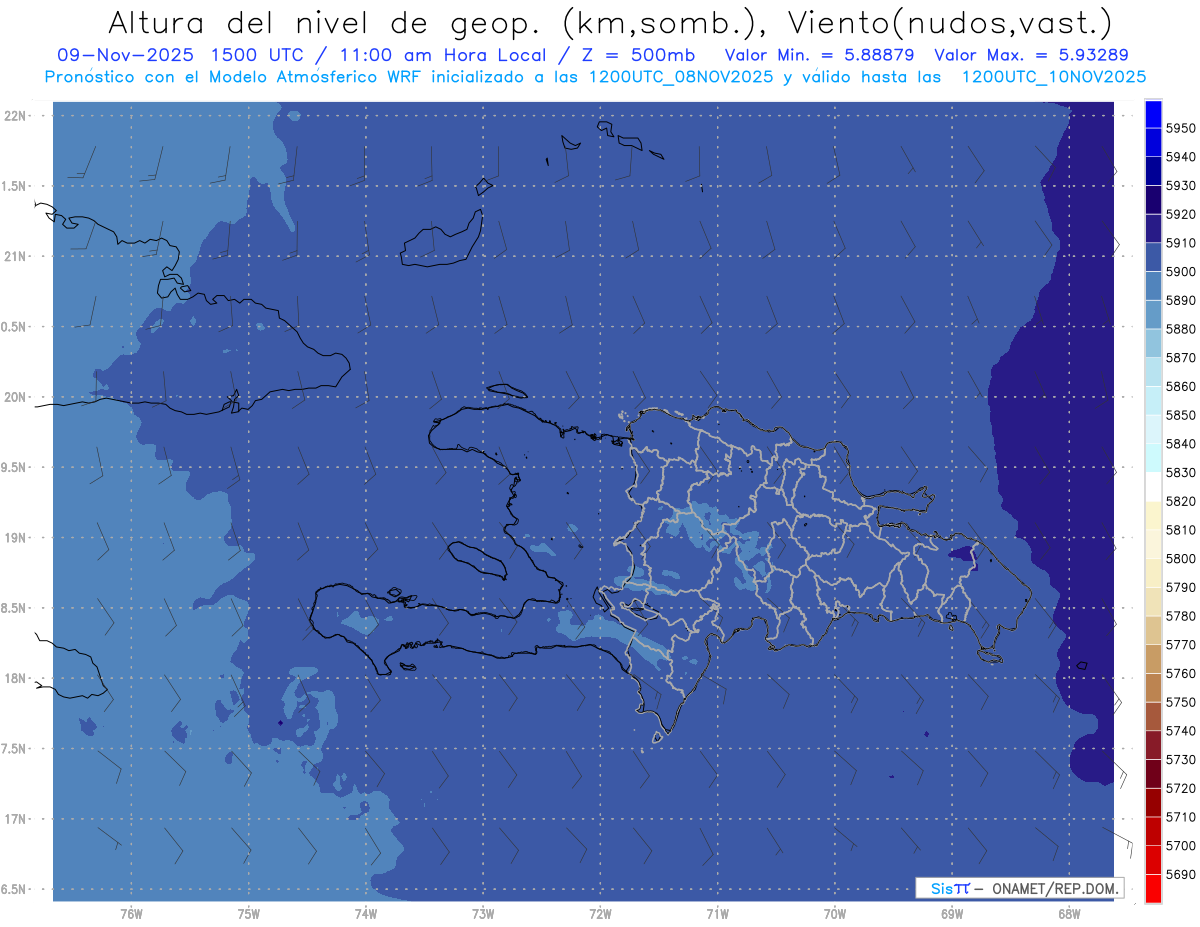Click the 20N latitude axis label
This screenshot has width=1200, height=927.
coord(14,397)
